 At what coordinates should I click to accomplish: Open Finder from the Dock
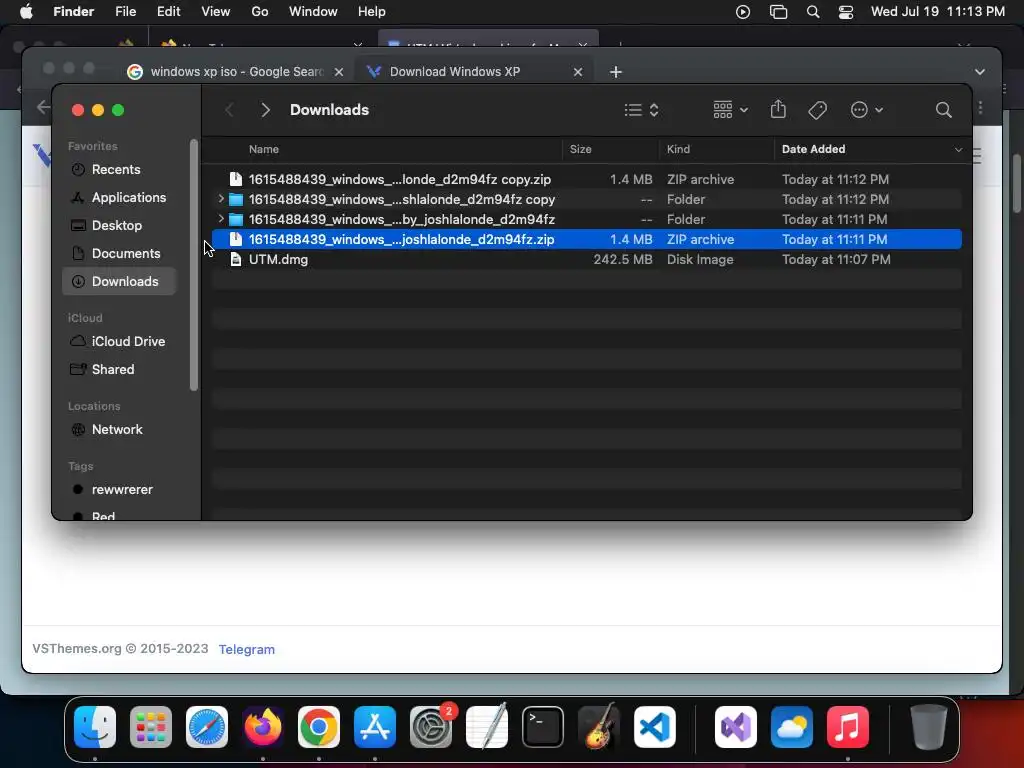pyautogui.click(x=95, y=727)
